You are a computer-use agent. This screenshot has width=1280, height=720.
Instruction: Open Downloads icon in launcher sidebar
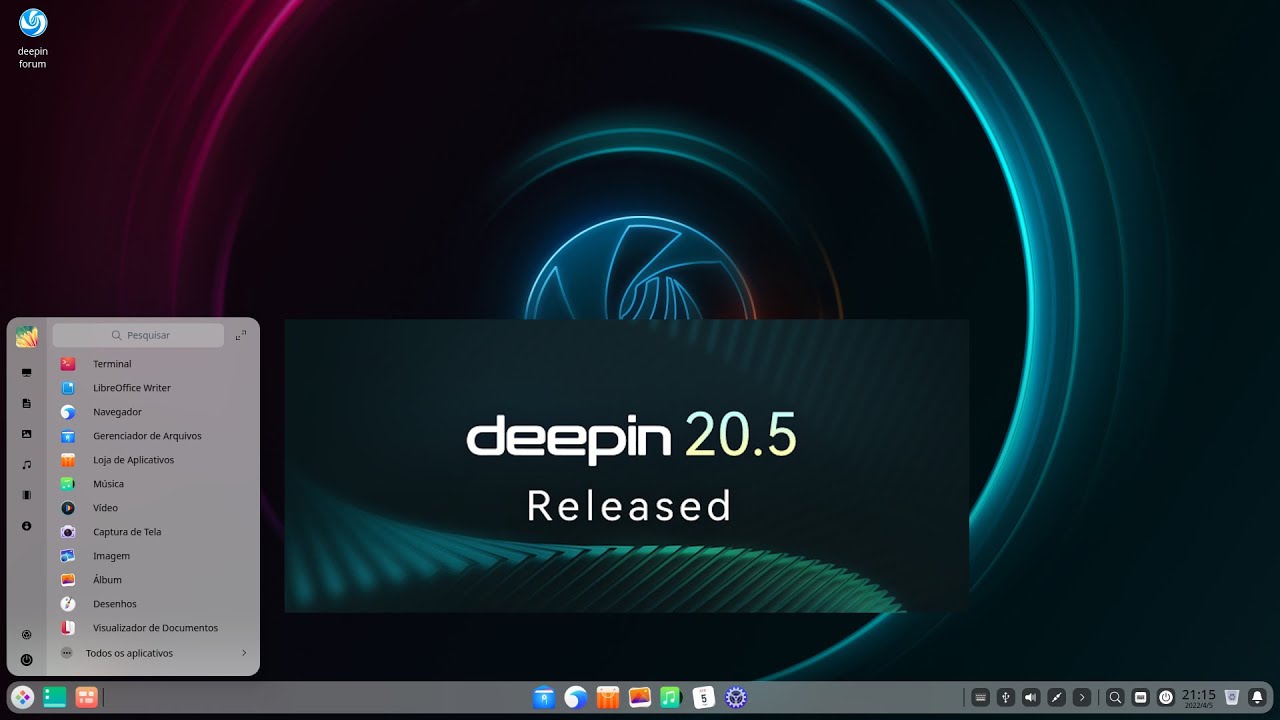coord(27,526)
